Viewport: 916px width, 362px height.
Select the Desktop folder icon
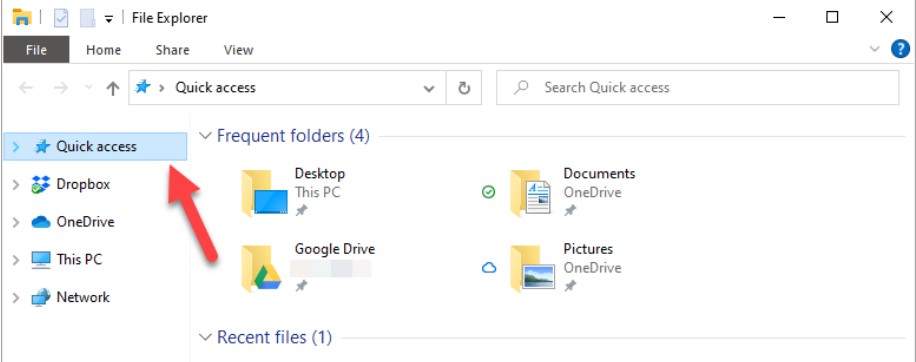264,193
